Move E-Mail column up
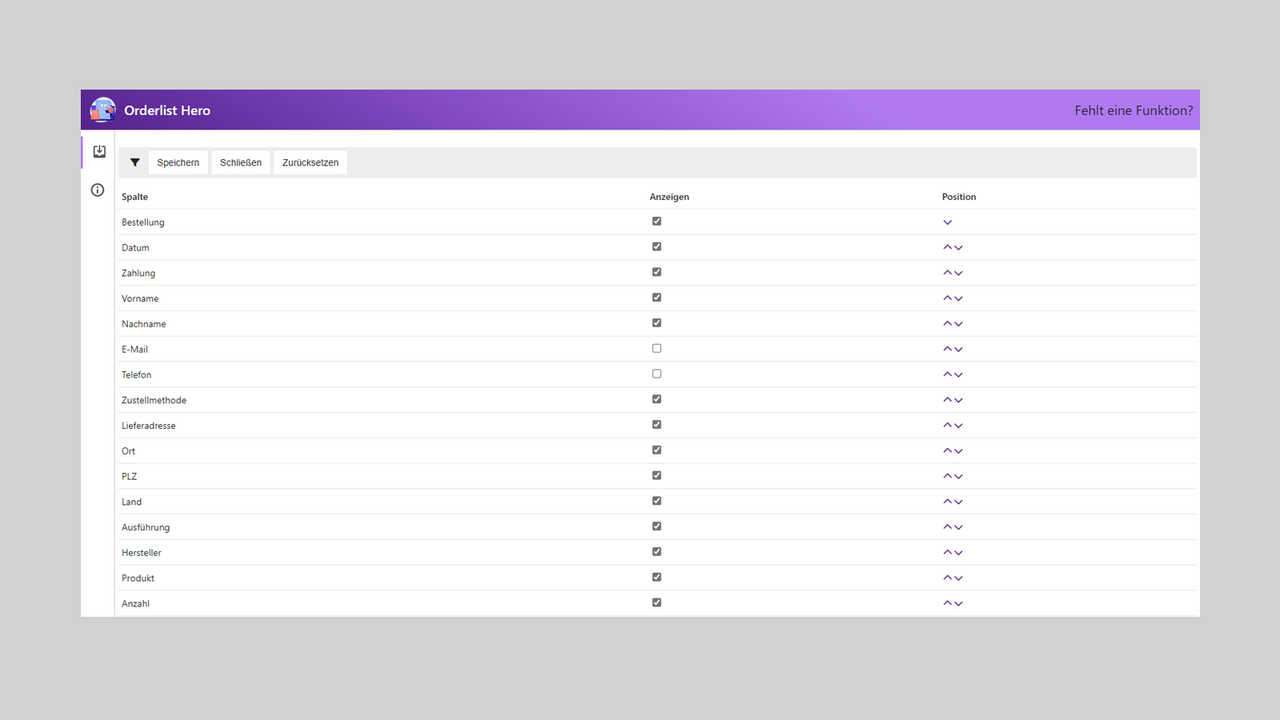The image size is (1280, 720). click(948, 349)
